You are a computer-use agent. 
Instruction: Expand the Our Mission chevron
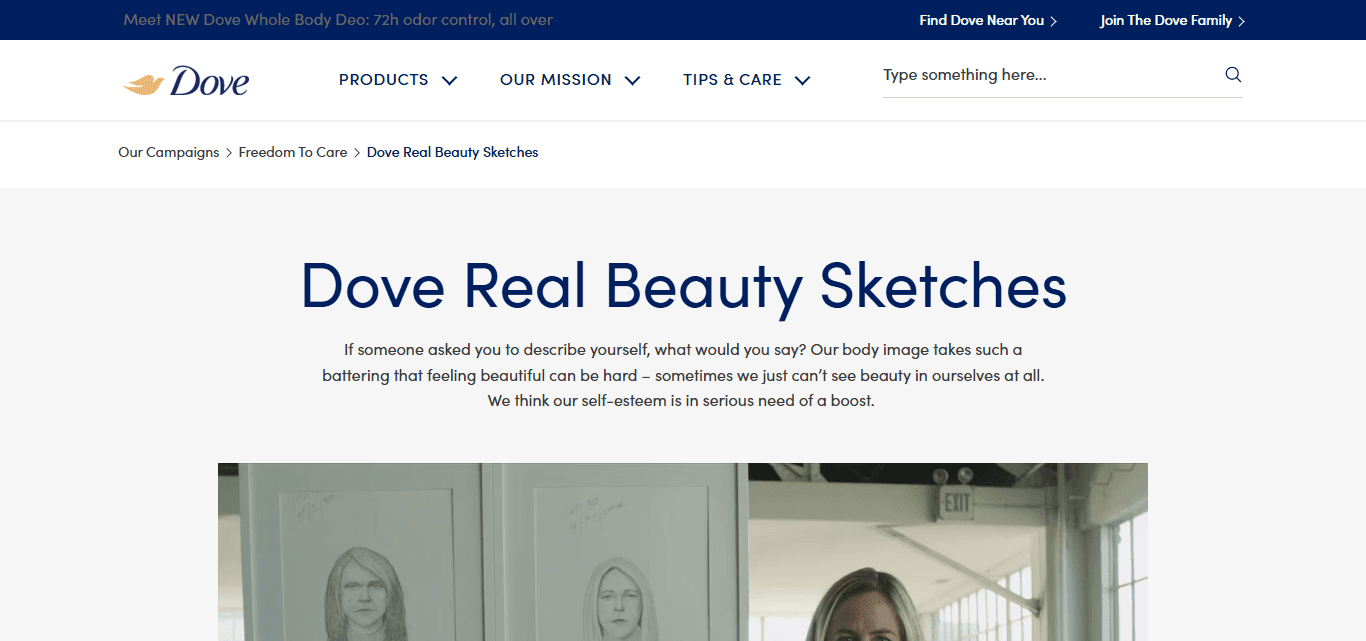[632, 80]
